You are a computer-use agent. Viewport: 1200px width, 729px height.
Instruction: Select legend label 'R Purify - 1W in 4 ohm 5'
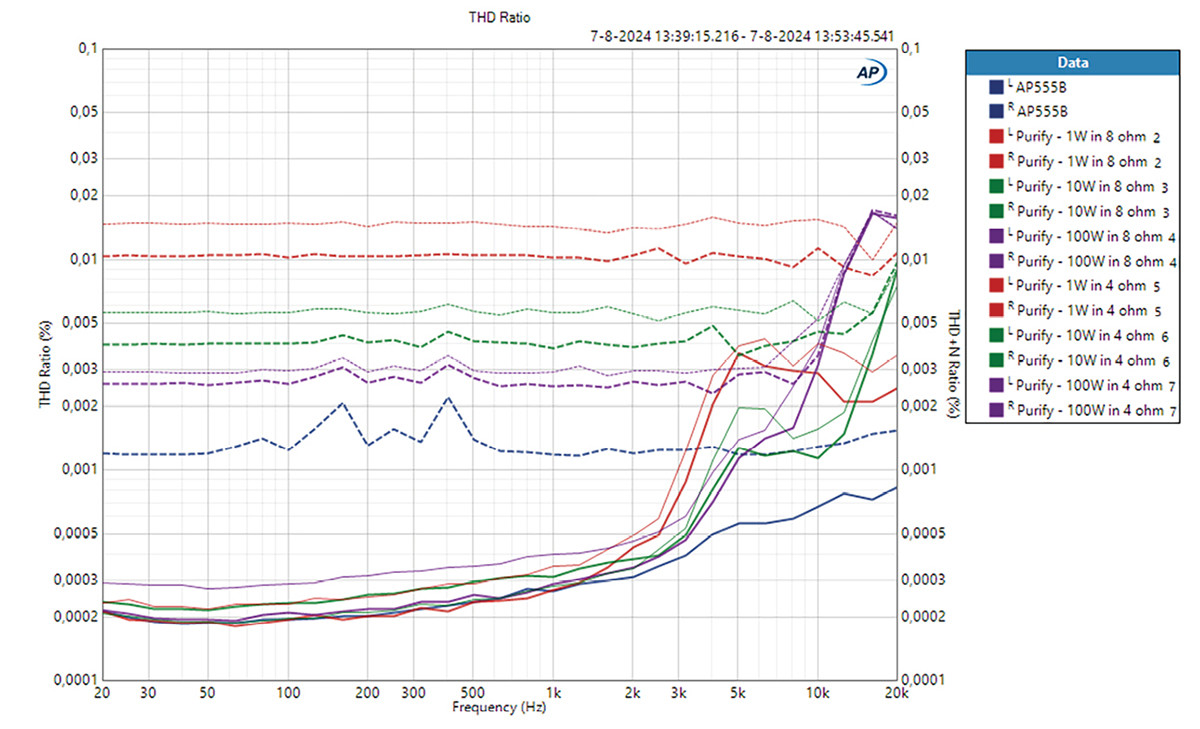pos(1083,311)
